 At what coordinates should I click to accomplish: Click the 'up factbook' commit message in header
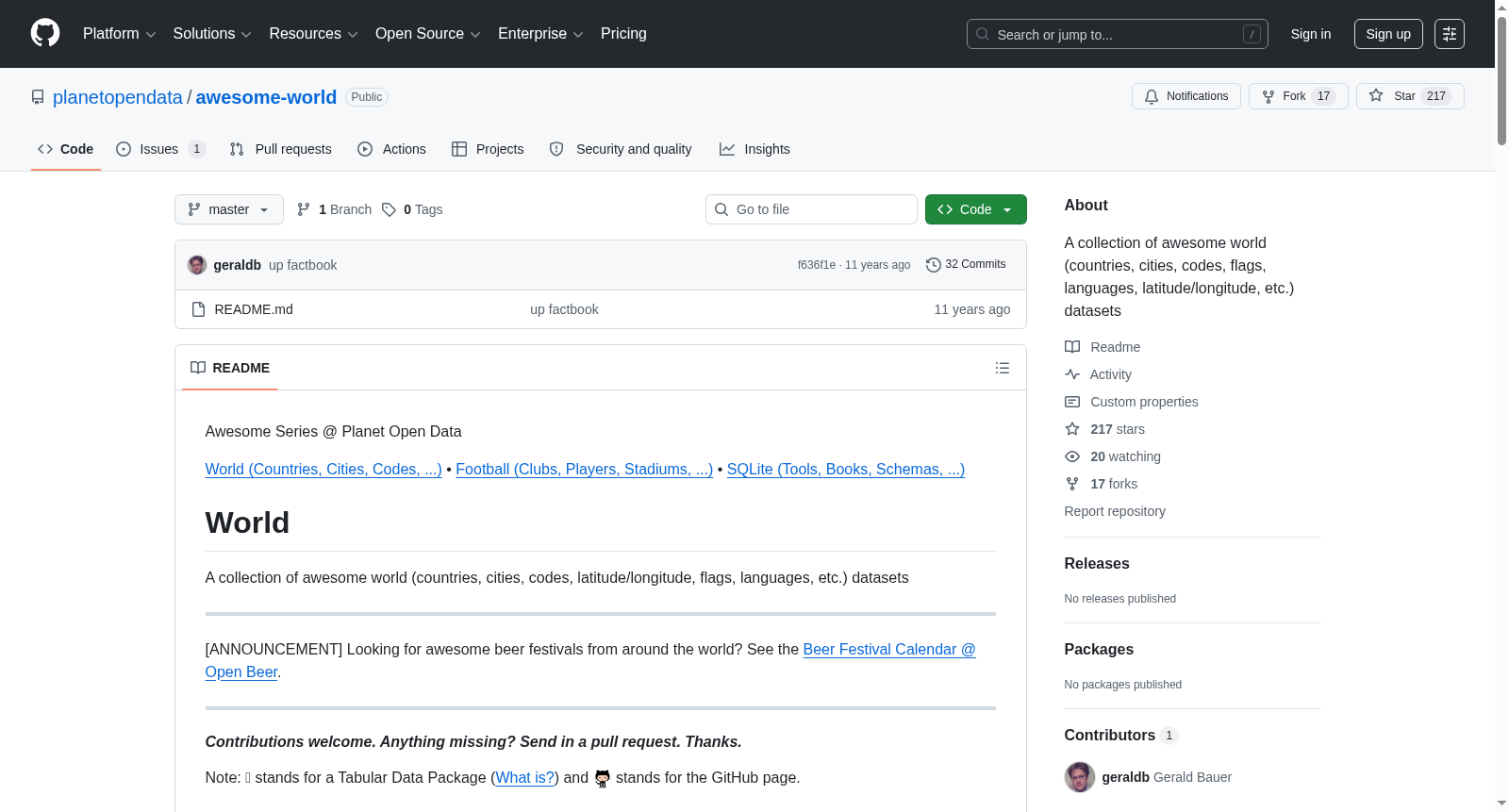tap(303, 265)
